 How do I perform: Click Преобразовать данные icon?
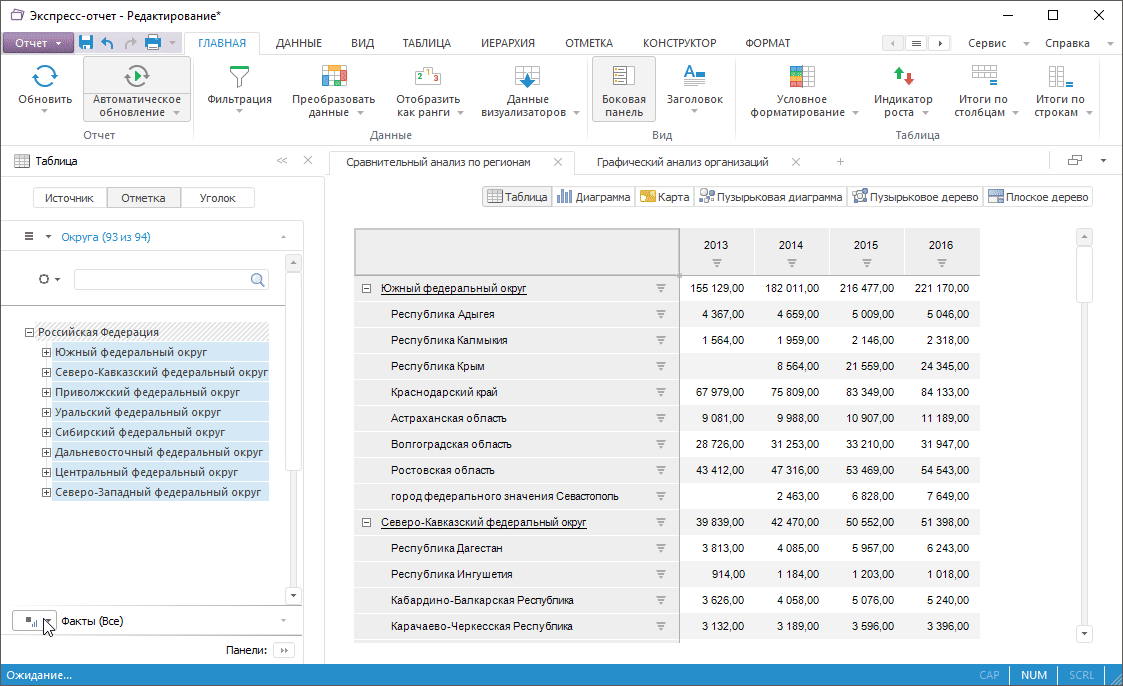(x=333, y=76)
